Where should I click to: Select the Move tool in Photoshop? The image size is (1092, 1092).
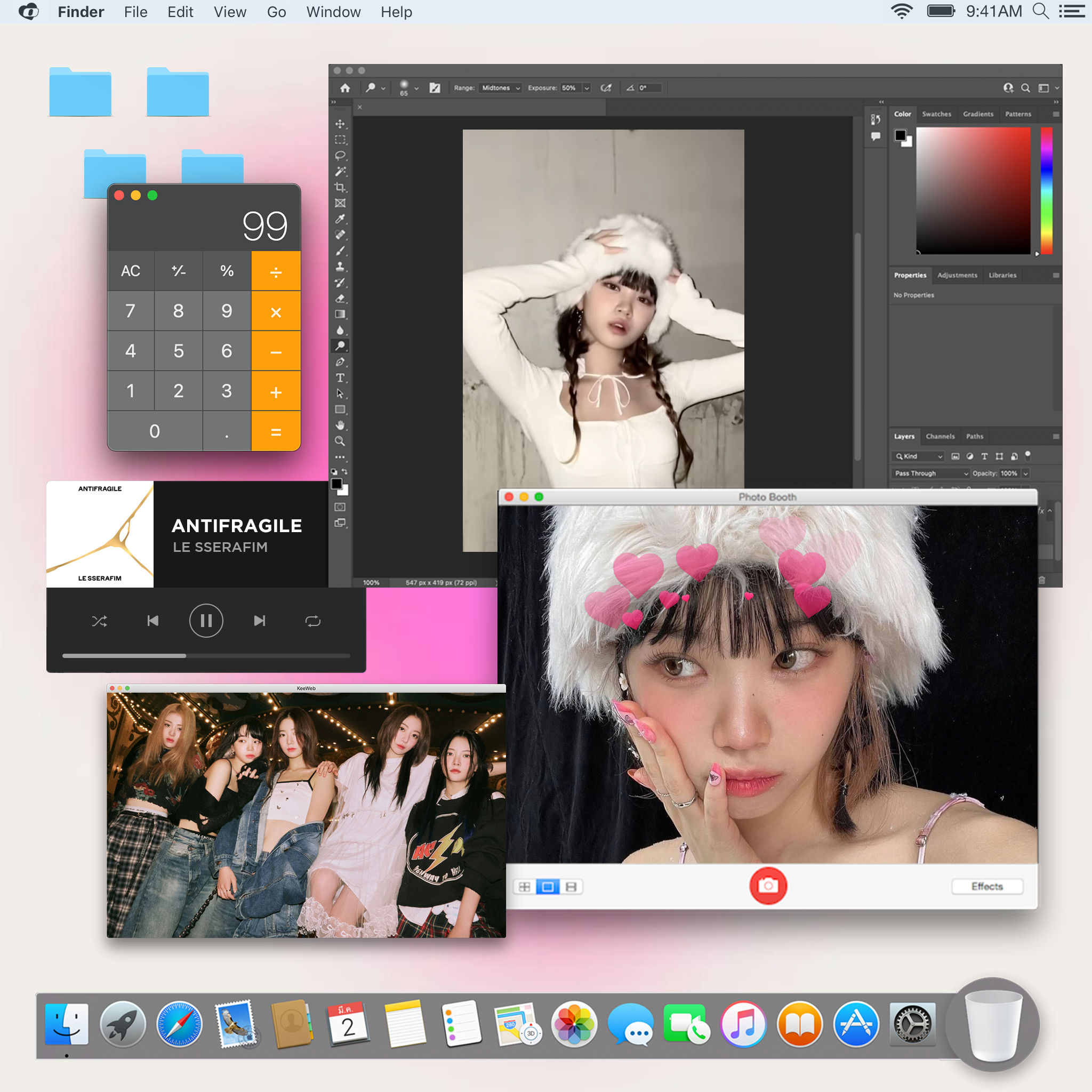point(340,124)
